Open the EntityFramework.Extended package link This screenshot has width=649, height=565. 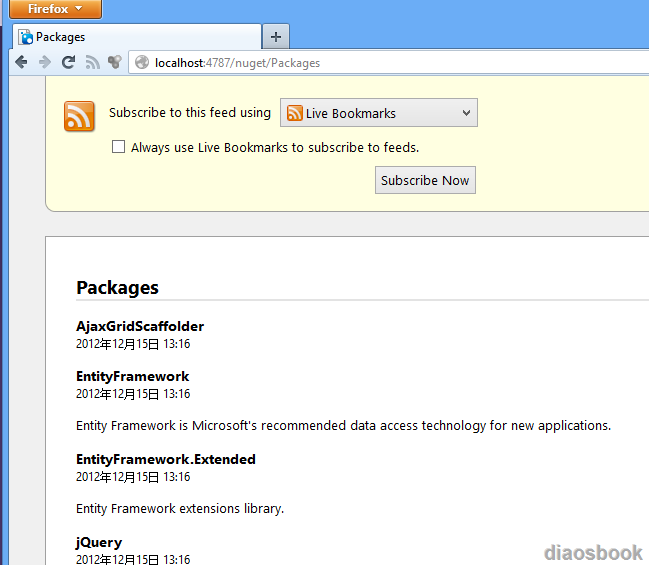click(166, 459)
